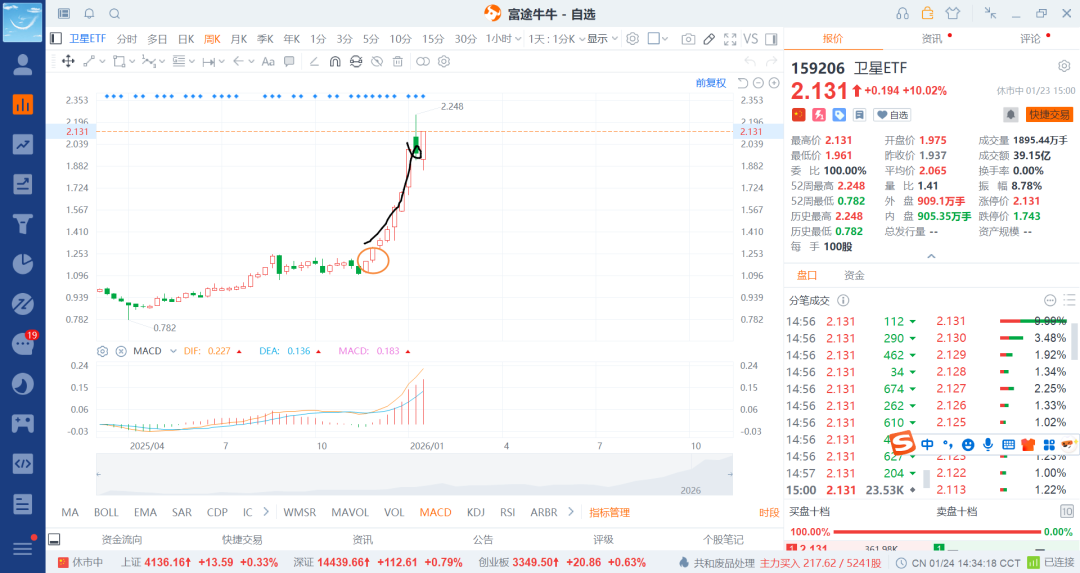
Task: Enter full-screen chart mode
Action: click(x=730, y=39)
